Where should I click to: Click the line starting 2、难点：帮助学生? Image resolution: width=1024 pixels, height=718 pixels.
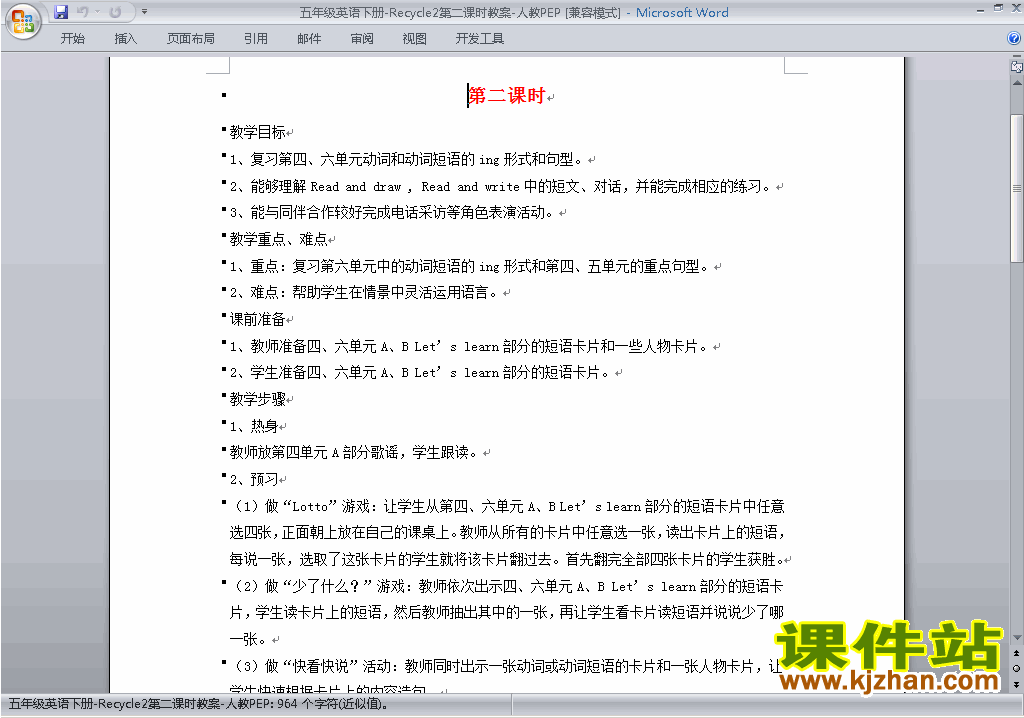pos(363,292)
